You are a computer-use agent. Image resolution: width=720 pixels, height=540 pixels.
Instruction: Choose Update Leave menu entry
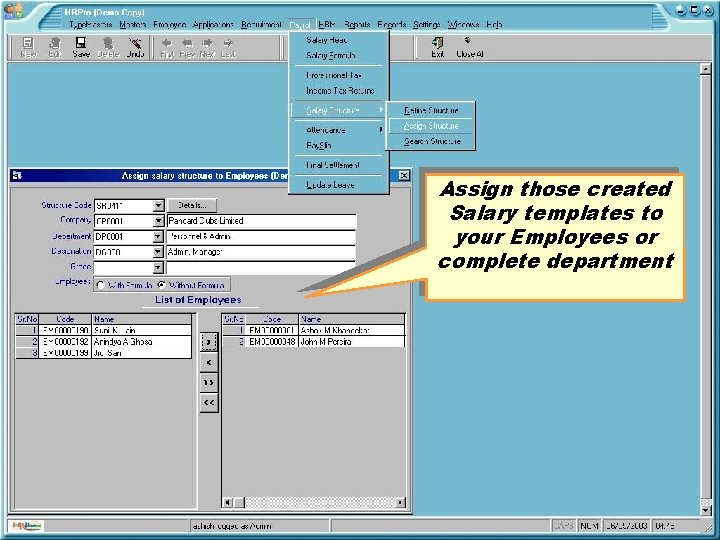click(x=338, y=185)
